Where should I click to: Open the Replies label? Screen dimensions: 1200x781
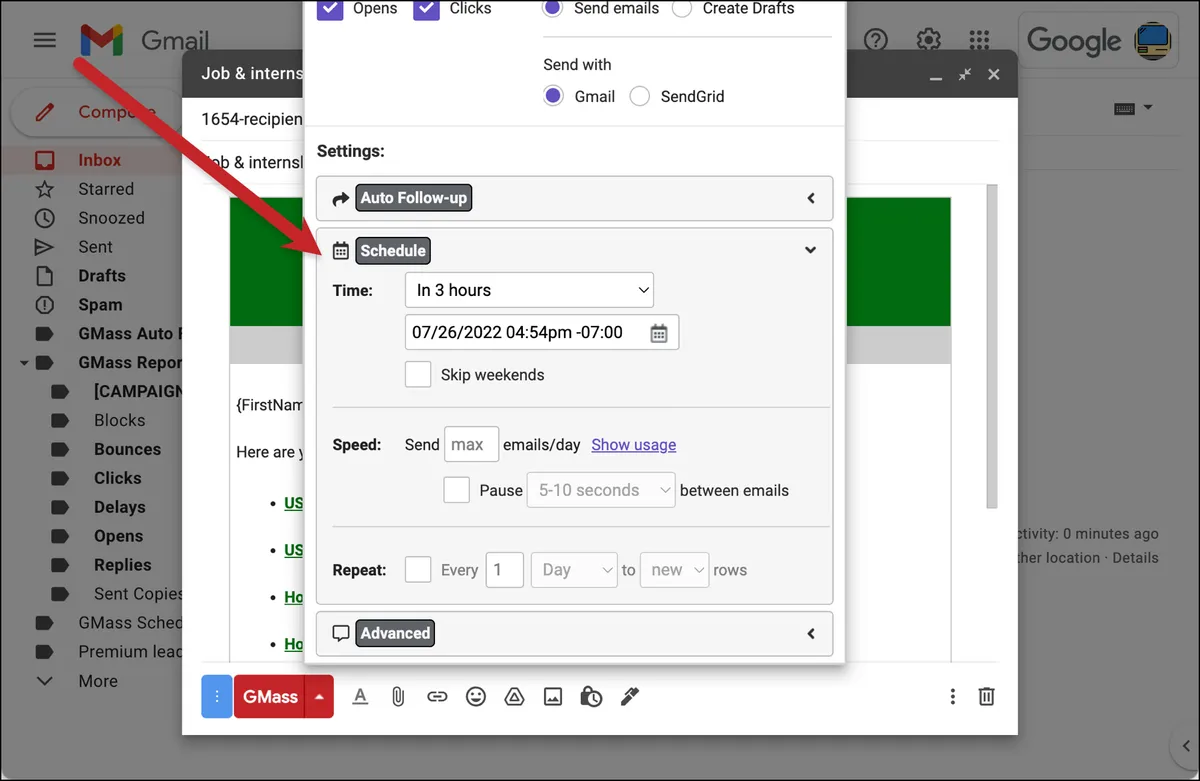[122, 565]
